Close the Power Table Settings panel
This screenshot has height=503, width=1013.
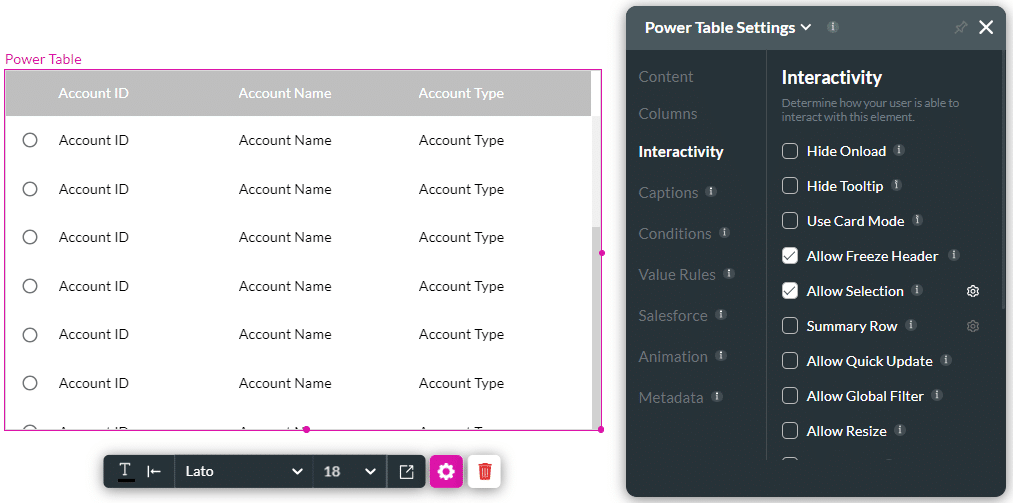[x=986, y=28]
